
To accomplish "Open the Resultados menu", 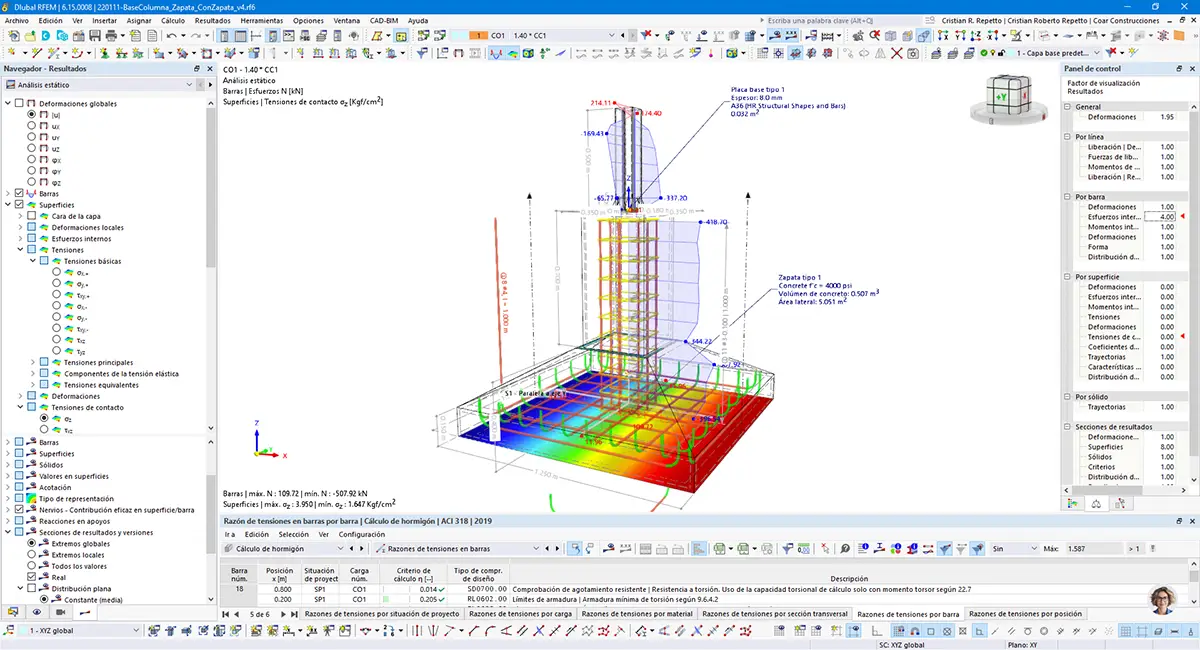I will pos(212,20).
